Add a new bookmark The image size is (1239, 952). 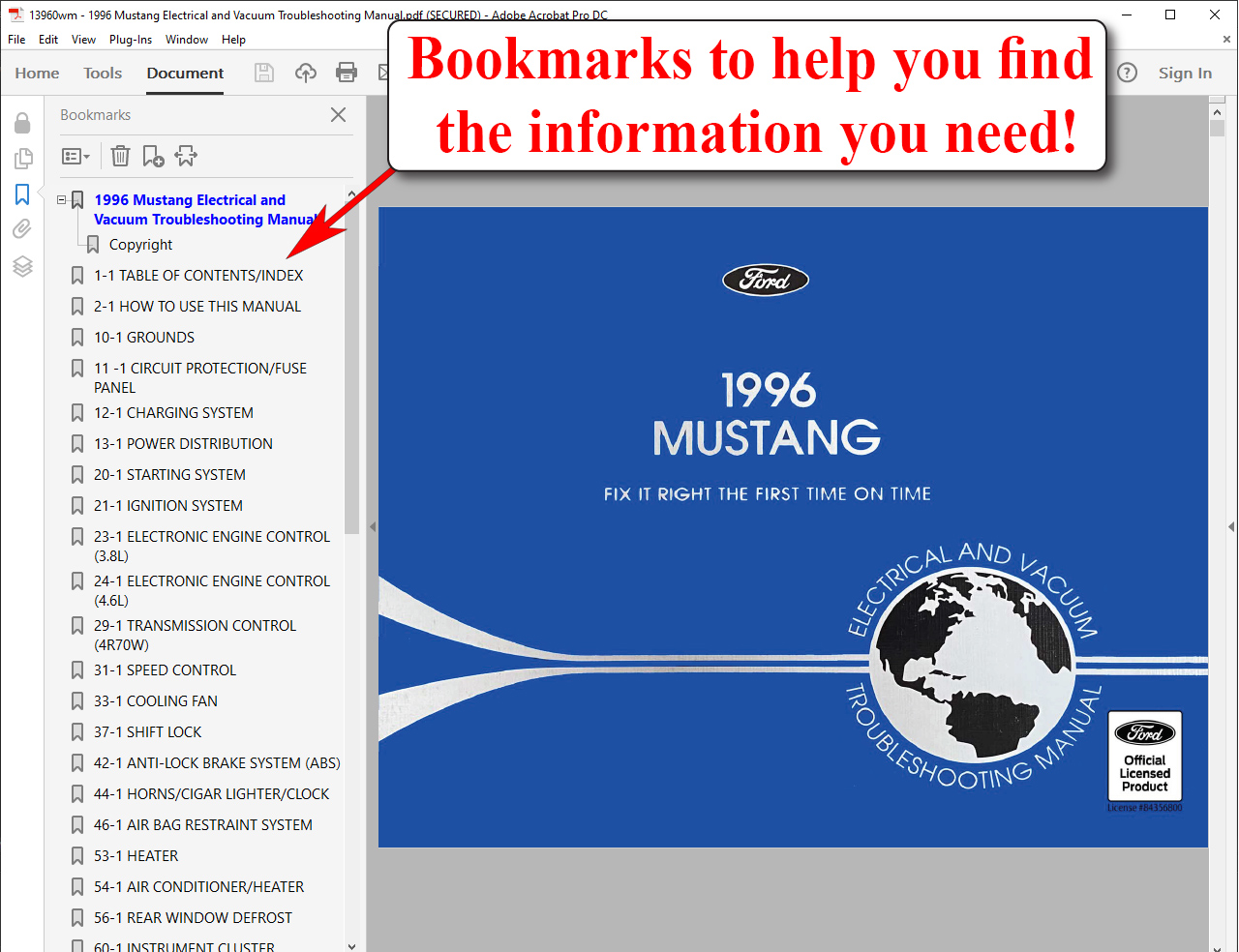[153, 156]
